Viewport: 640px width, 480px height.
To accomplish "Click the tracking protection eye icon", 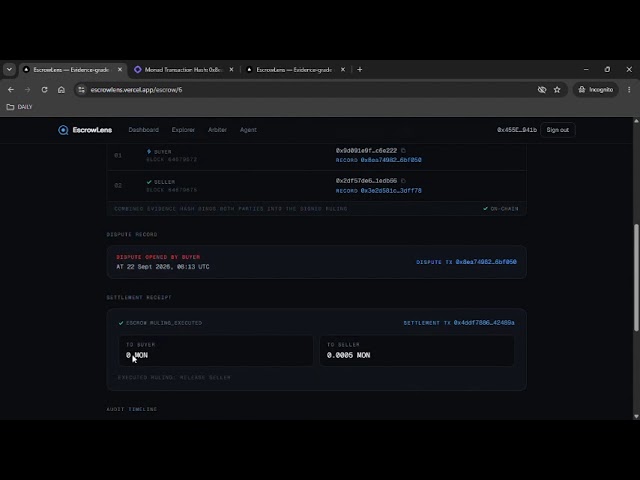I will click(542, 90).
